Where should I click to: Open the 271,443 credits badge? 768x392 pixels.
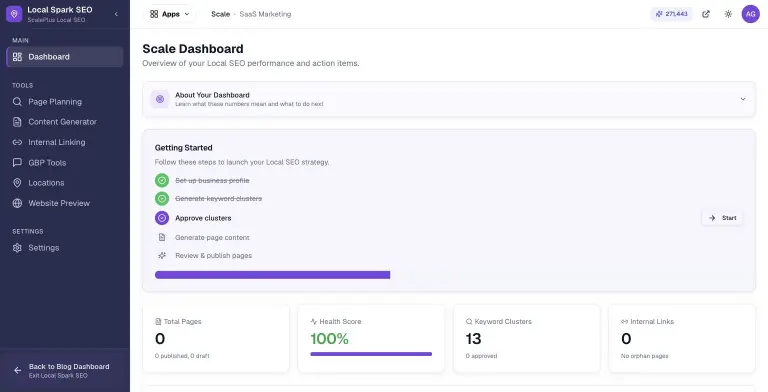(x=672, y=14)
